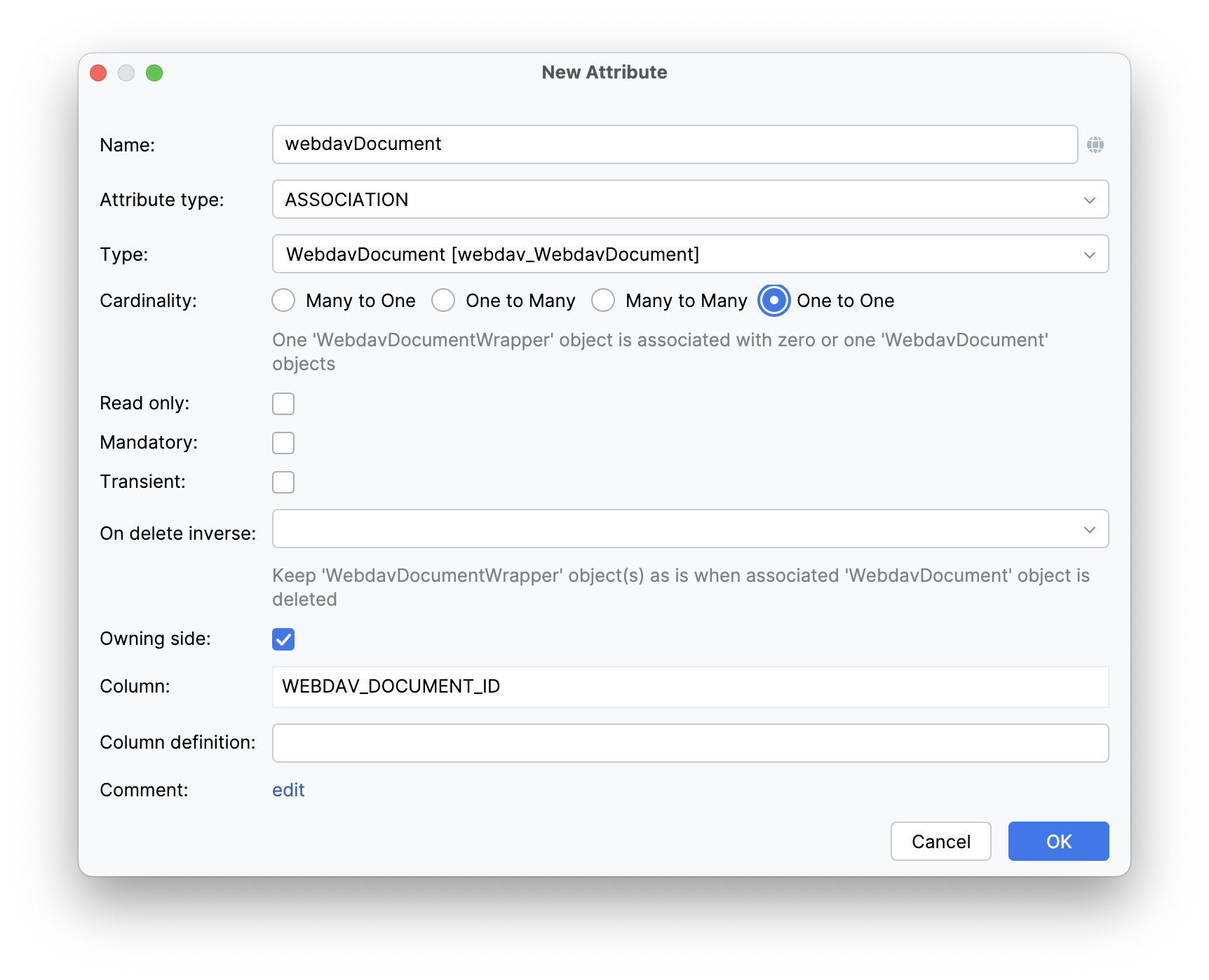Select the WEBDAV_DOCUMENT_ID column field
Image resolution: width=1209 pixels, height=980 pixels.
631,687
